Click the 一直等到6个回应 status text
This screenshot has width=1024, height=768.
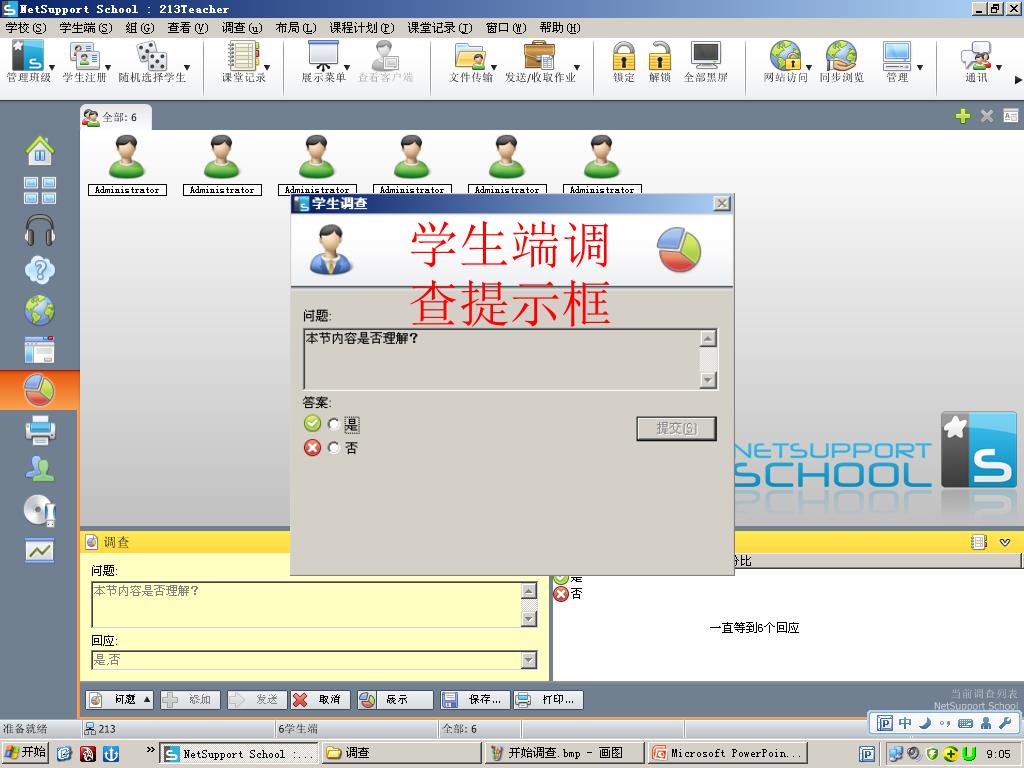[754, 628]
